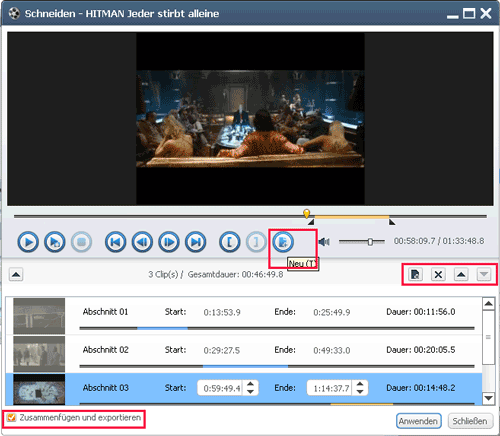
Task: Jump to the end with skip-forward button
Action: pos(196,242)
